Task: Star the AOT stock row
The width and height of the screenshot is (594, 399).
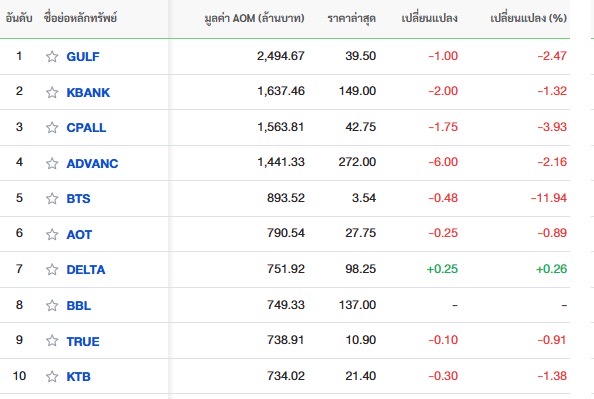Action: [52, 234]
